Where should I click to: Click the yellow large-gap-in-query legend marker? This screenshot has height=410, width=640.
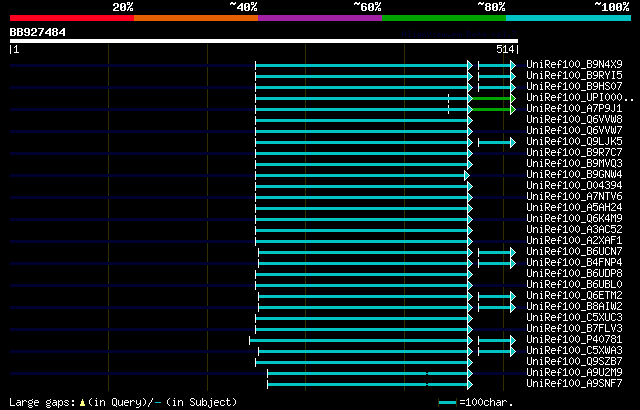82,403
